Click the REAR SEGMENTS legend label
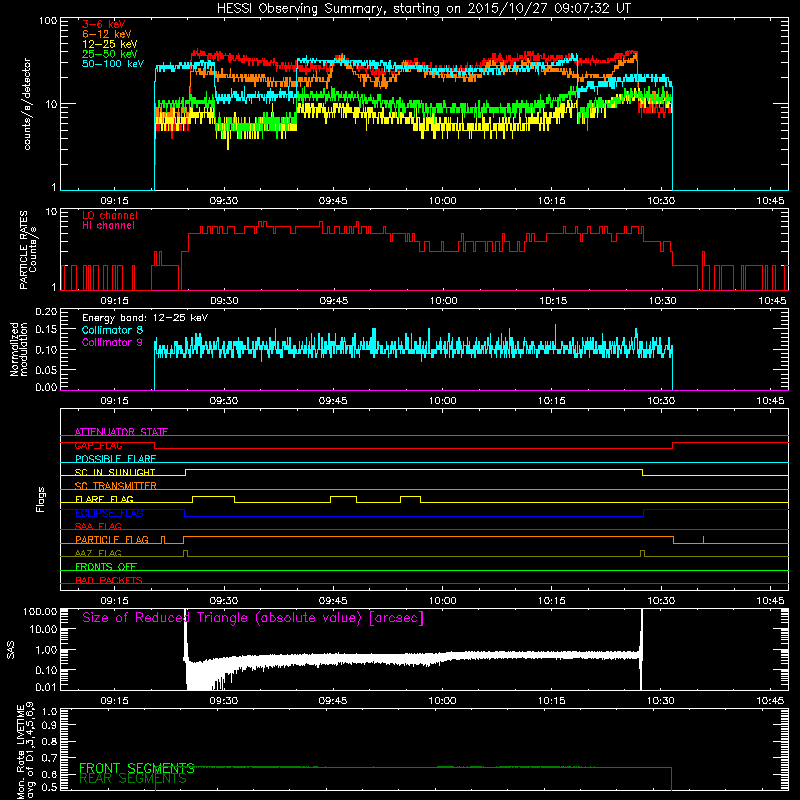800x800 pixels. tap(133, 779)
